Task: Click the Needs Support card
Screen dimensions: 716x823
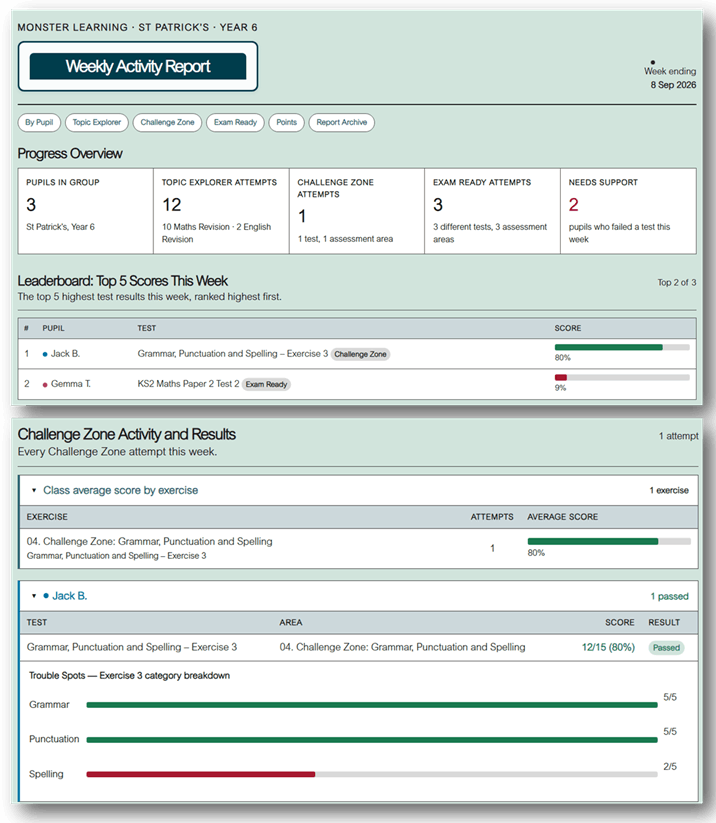Action: (628, 211)
